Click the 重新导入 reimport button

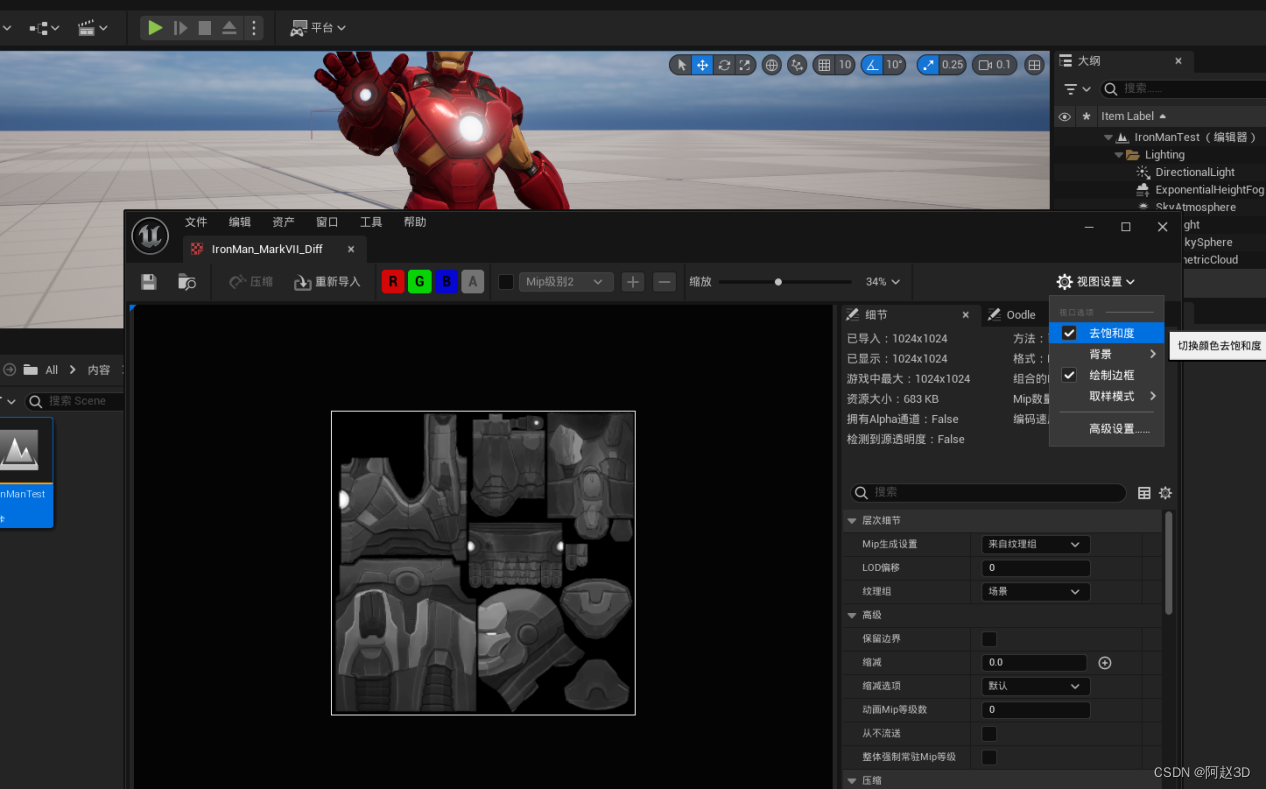327,282
